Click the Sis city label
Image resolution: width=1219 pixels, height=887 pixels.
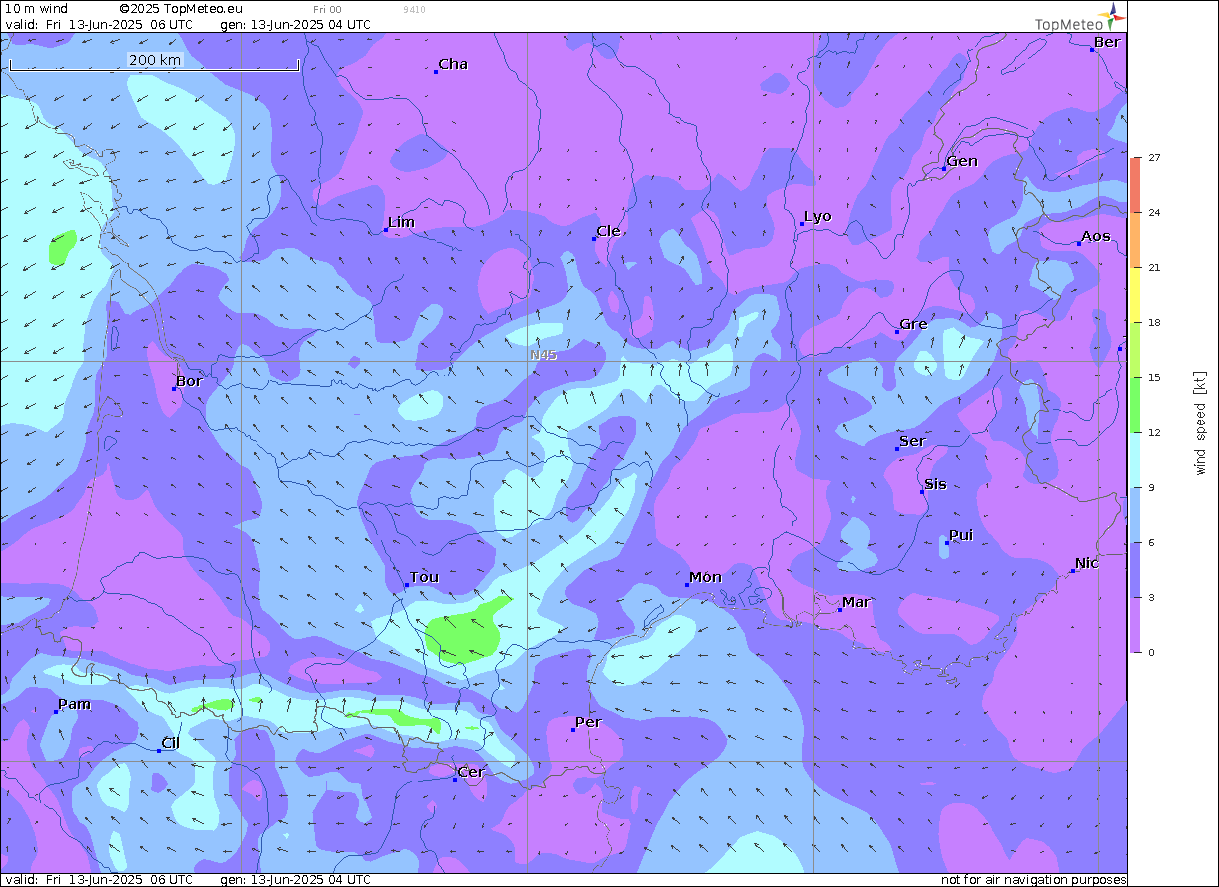coord(935,484)
